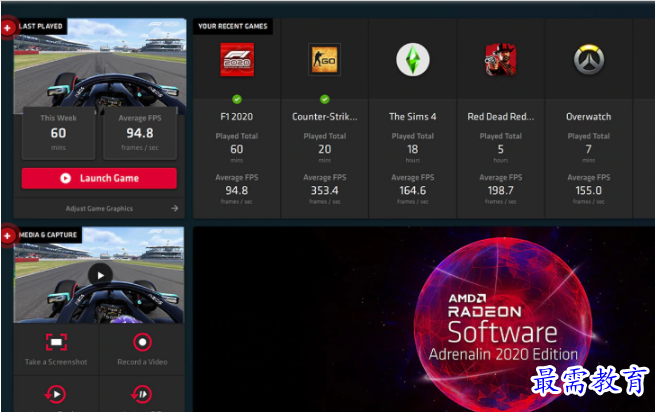Open the Counter-Strike GO game icon

click(x=325, y=60)
